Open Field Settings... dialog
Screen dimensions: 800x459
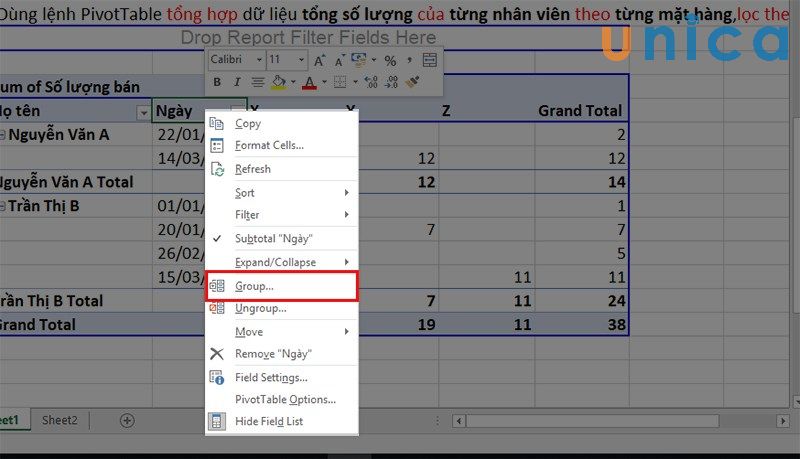click(282, 377)
